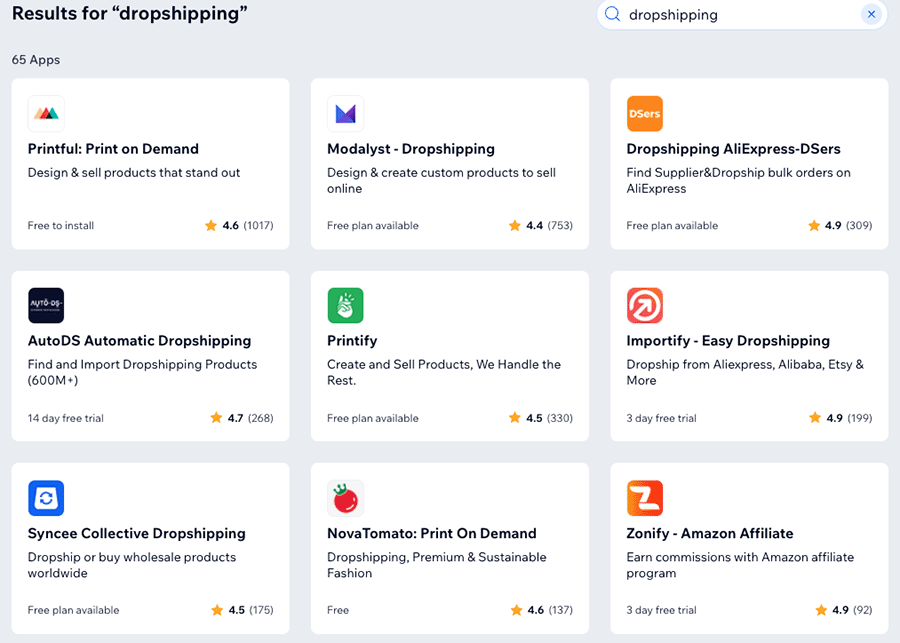Click the '65 Apps' results count
The image size is (900, 643).
point(36,60)
